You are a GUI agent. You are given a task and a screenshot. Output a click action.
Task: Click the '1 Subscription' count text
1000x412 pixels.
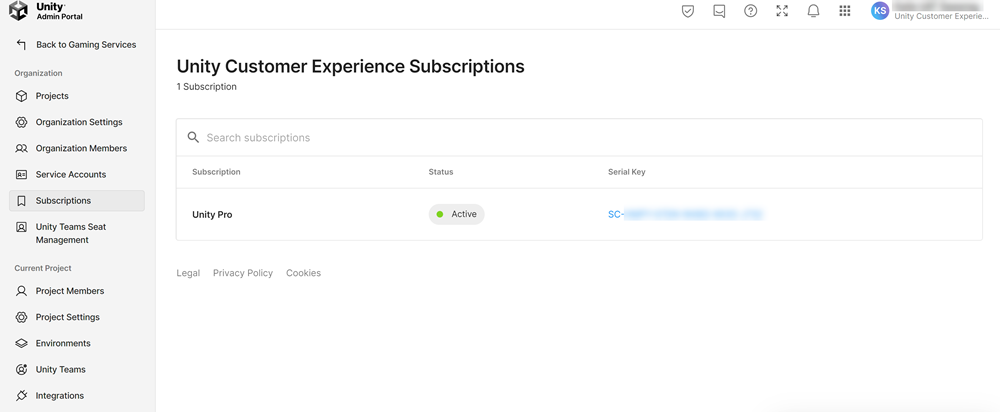207,87
